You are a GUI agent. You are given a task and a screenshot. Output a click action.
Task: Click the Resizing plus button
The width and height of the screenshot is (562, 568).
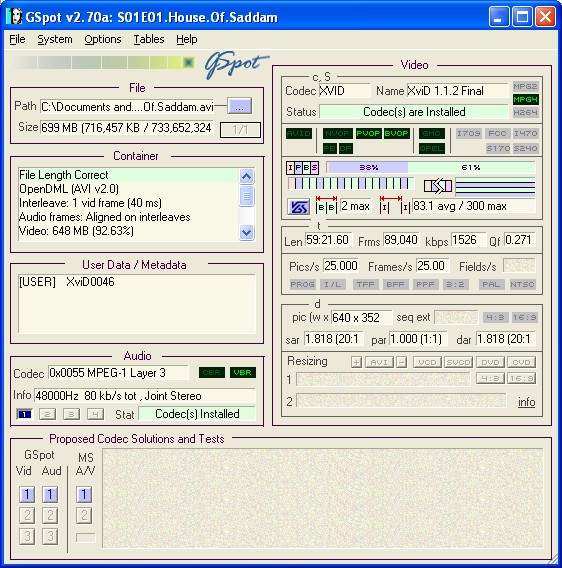357,362
